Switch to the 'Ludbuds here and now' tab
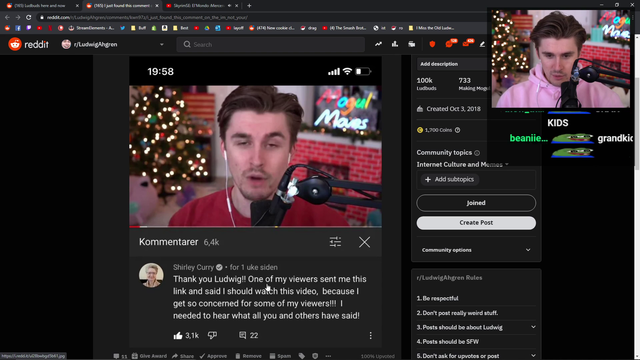 tap(40, 6)
